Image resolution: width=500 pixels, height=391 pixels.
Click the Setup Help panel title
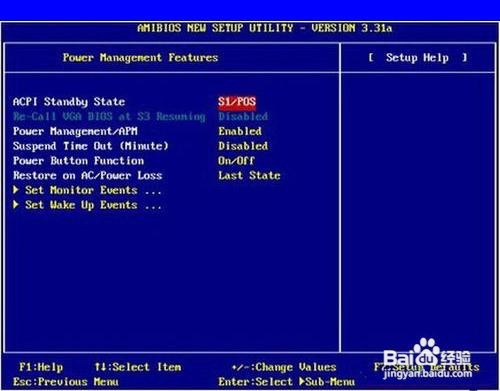pos(417,58)
